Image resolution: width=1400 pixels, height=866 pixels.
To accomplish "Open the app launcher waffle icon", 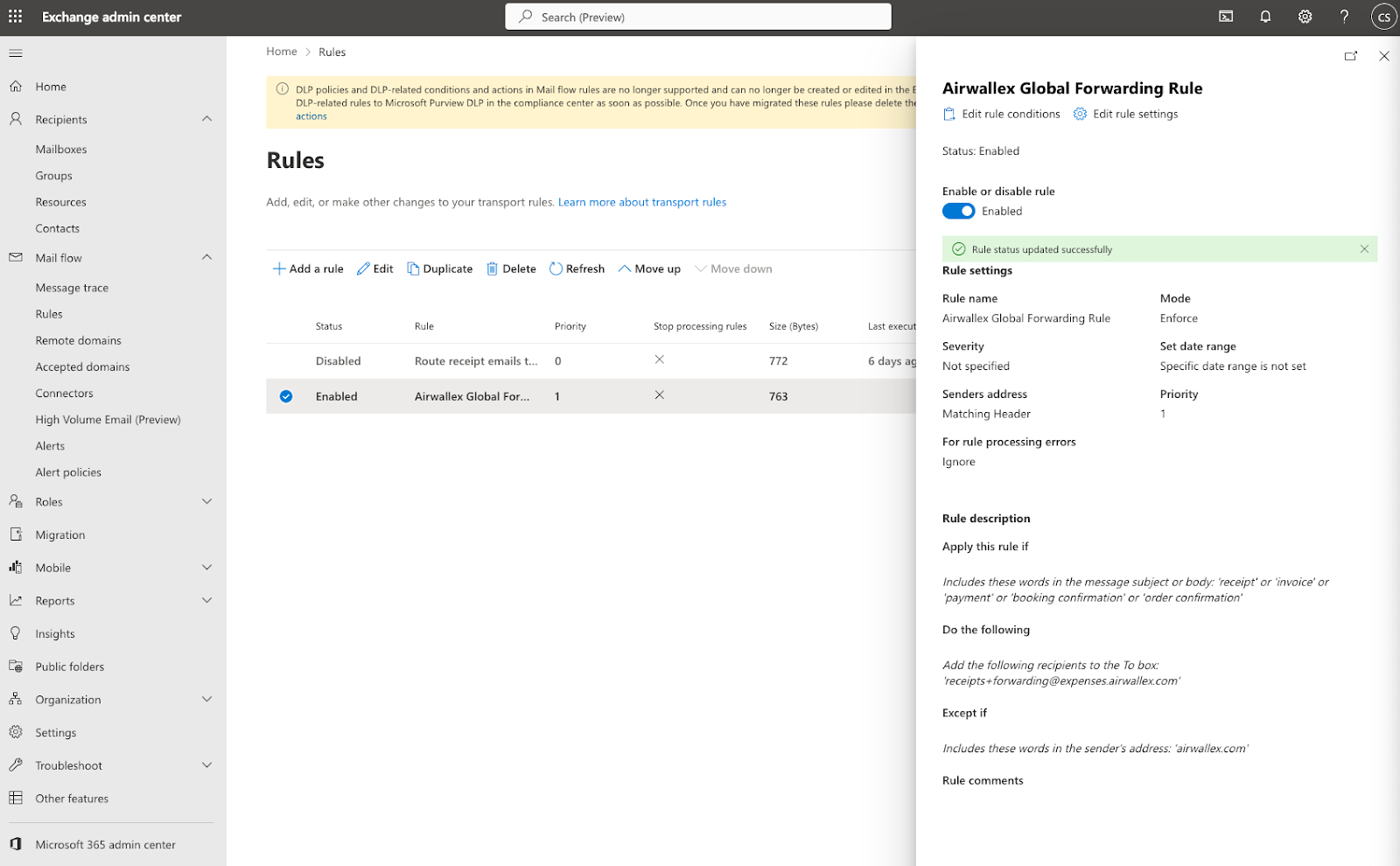I will pos(16,17).
